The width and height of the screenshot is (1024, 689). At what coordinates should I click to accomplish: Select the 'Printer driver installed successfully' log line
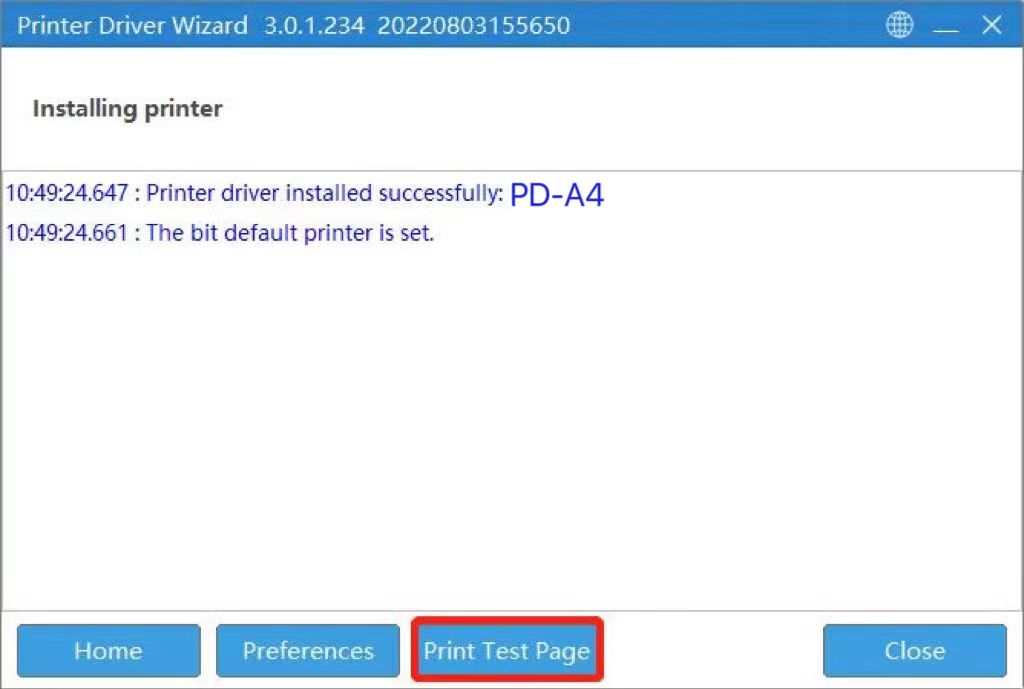304,194
